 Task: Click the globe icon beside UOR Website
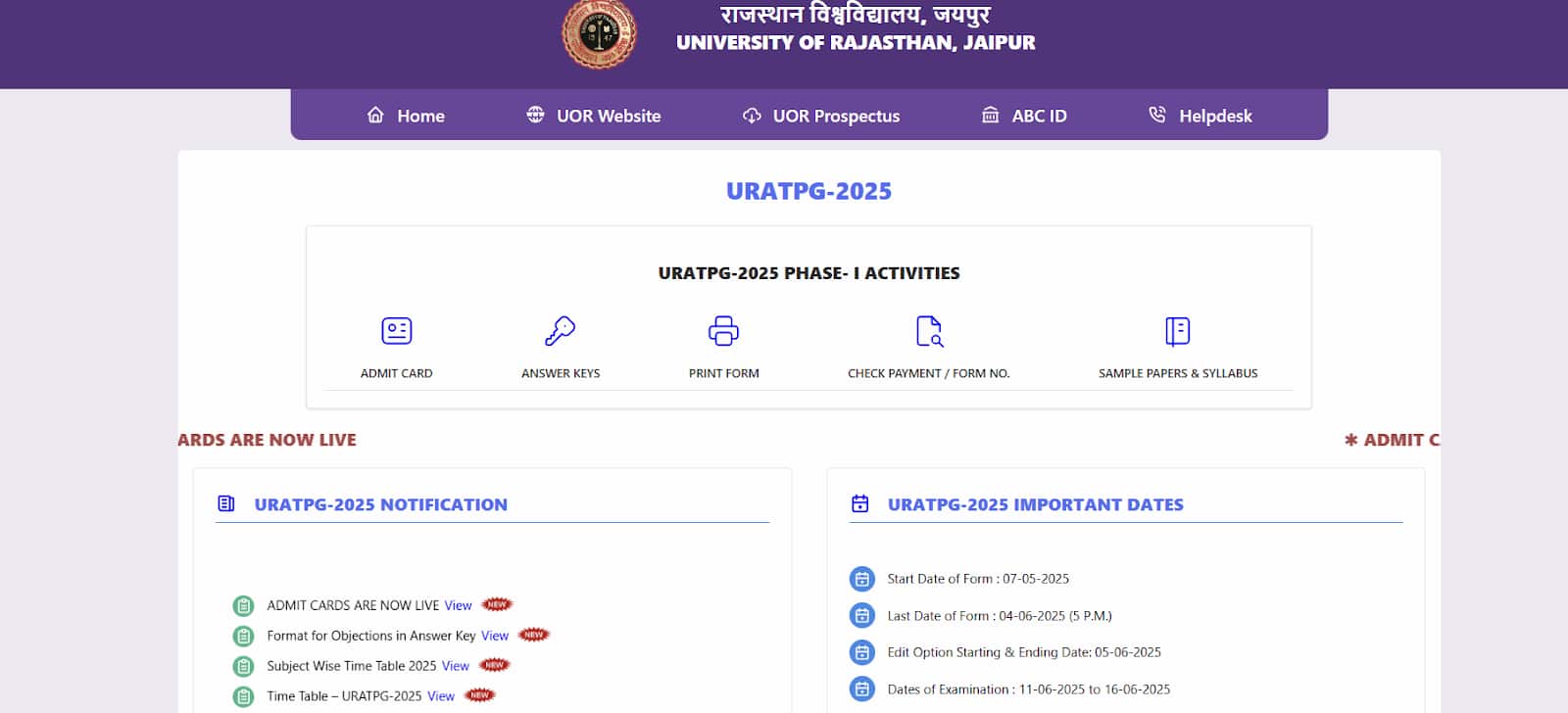(535, 115)
